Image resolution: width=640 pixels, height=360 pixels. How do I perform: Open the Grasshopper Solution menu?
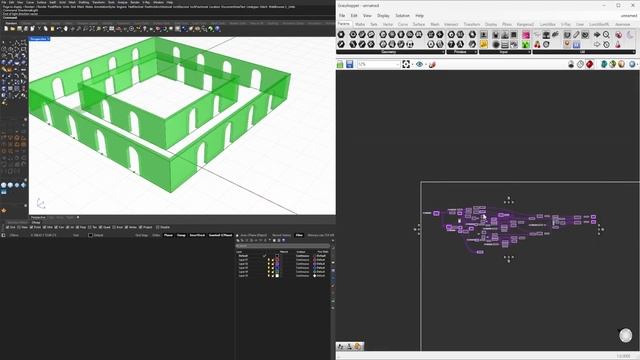coord(402,16)
